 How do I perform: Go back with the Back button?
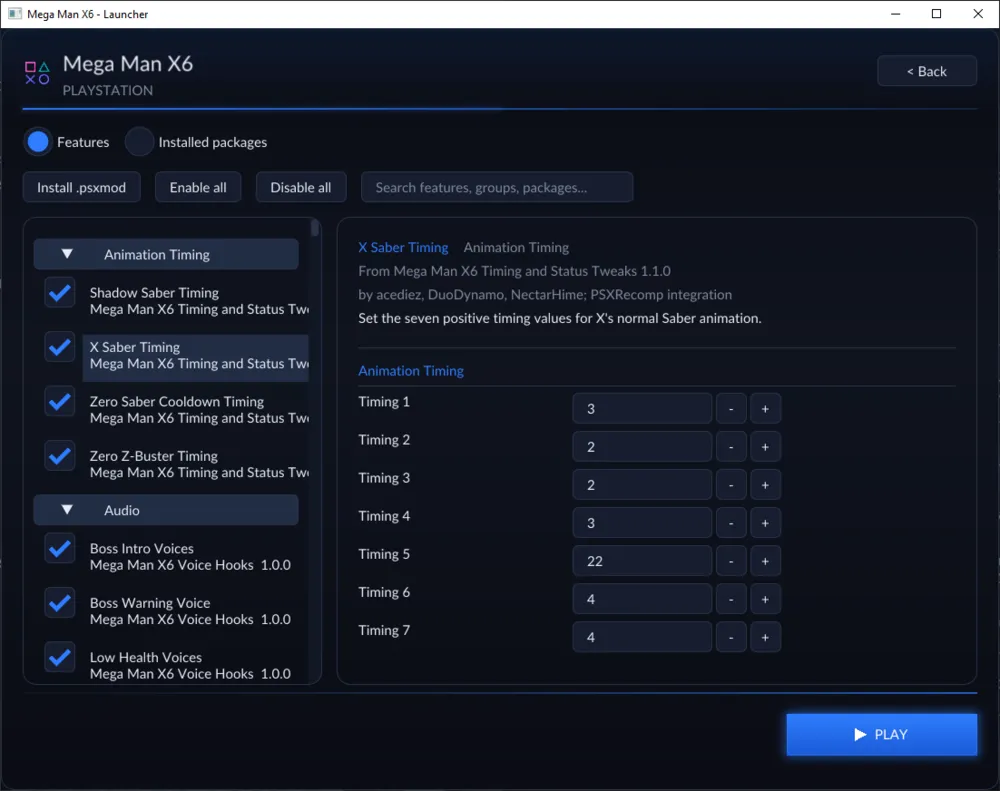coord(927,71)
